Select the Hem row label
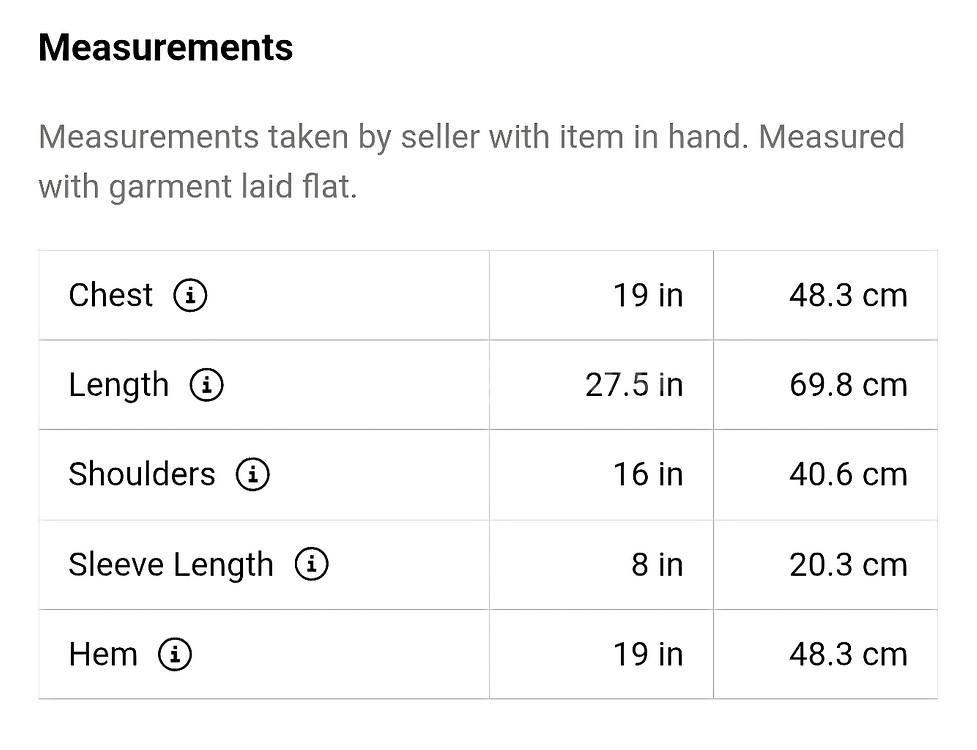The height and width of the screenshot is (750, 977). coord(103,654)
